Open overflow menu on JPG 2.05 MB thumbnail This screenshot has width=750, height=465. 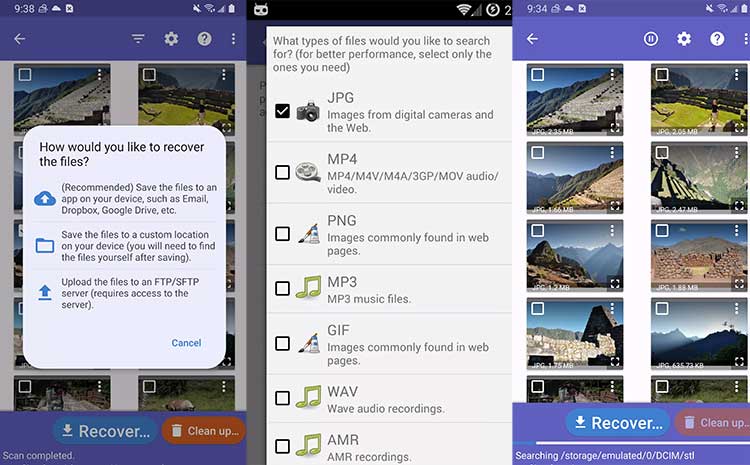(x=738, y=75)
